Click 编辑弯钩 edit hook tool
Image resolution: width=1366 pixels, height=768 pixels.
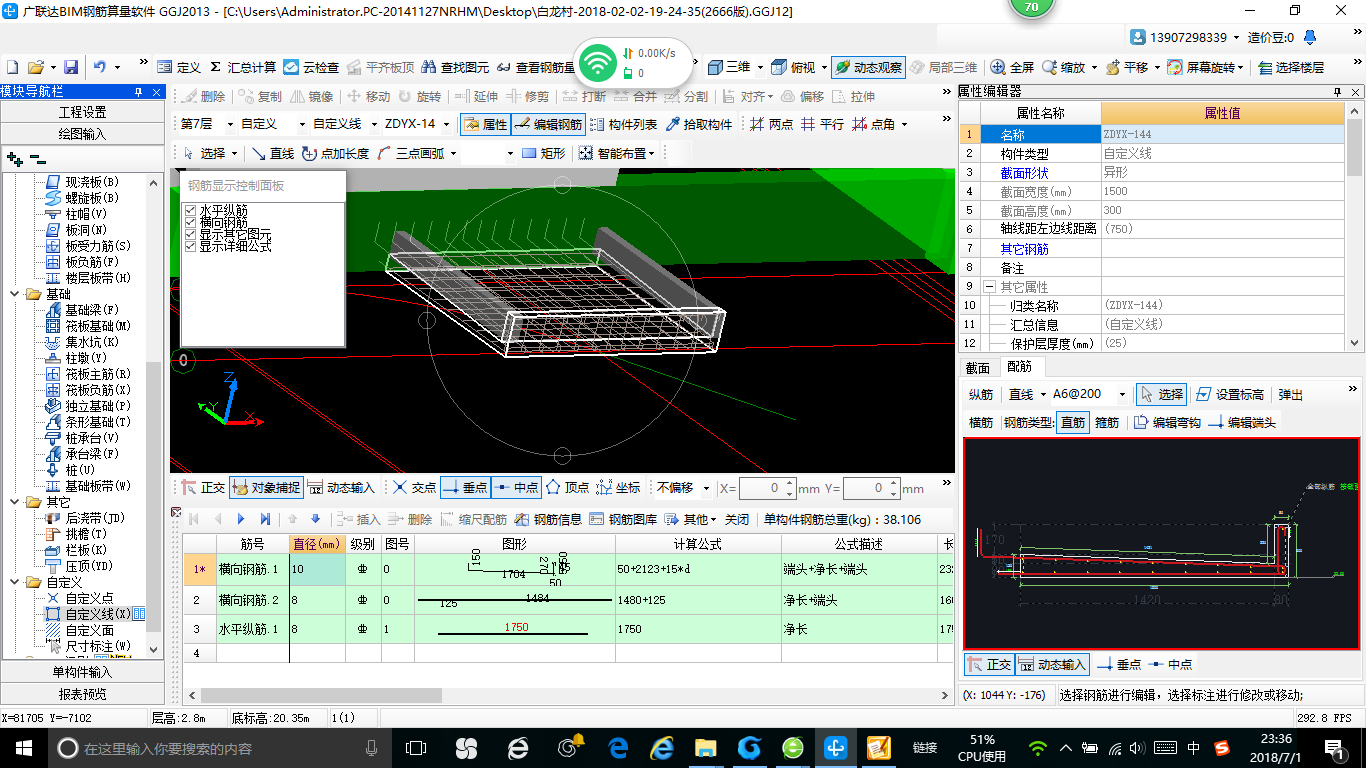tap(1166, 422)
